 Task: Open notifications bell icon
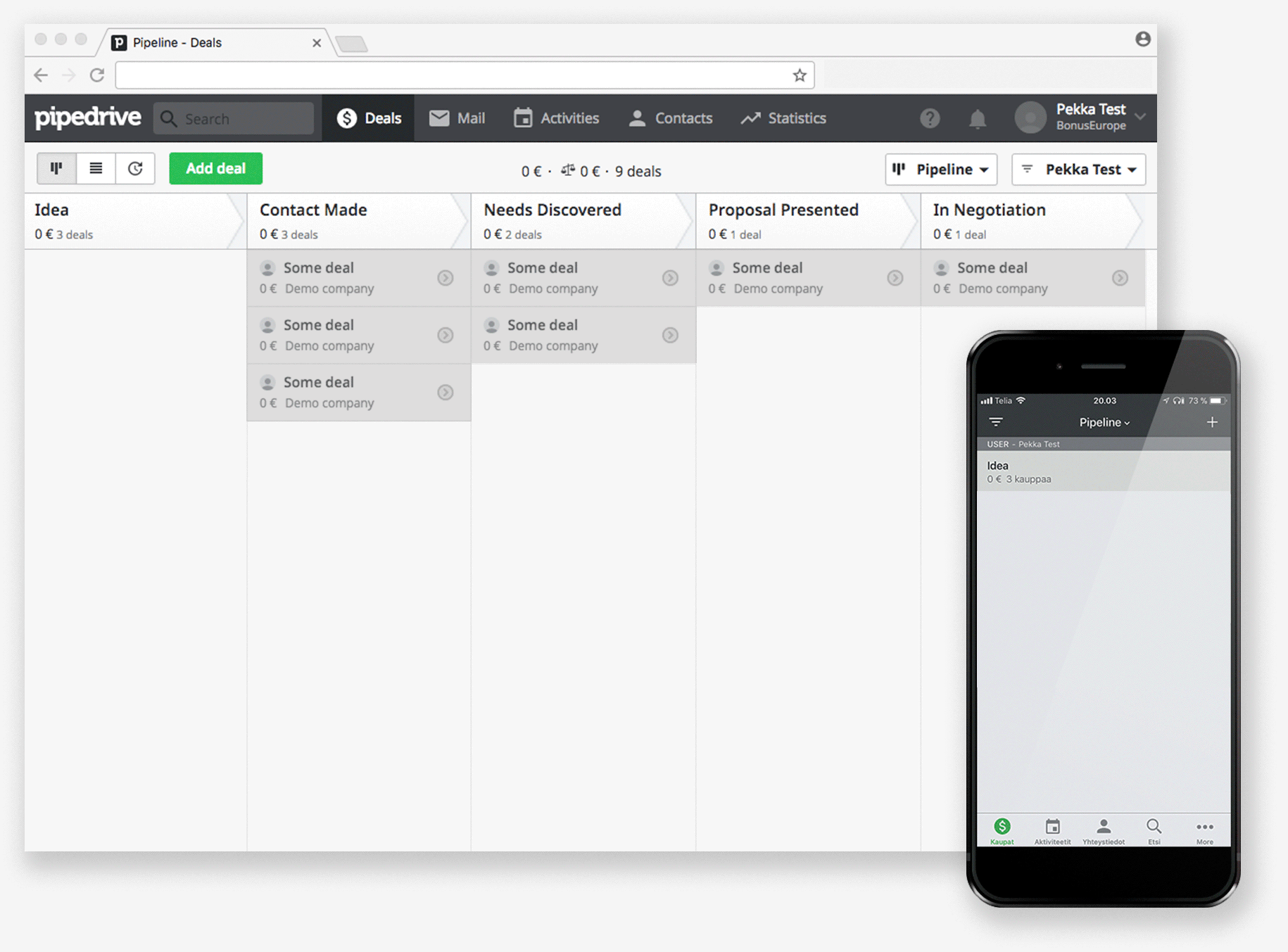tap(977, 119)
